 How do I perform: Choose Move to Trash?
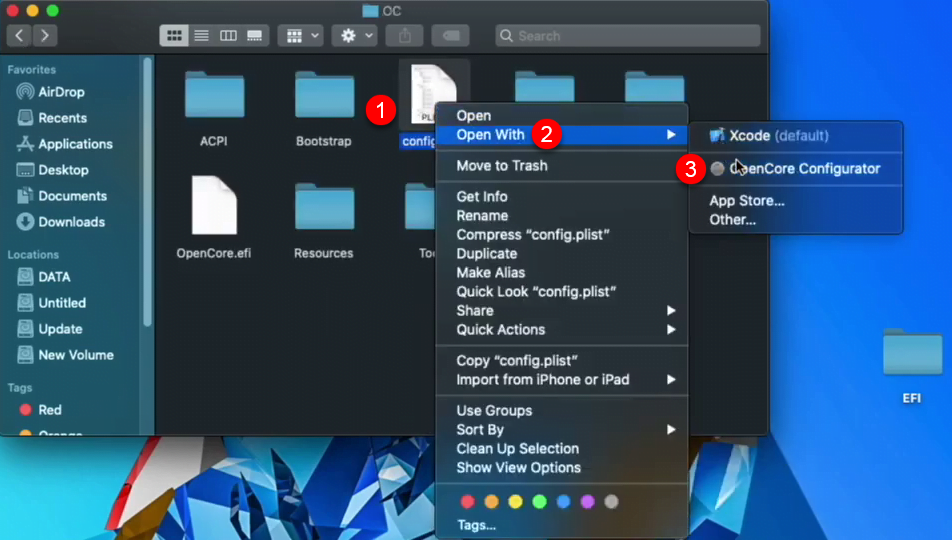(x=562, y=166)
